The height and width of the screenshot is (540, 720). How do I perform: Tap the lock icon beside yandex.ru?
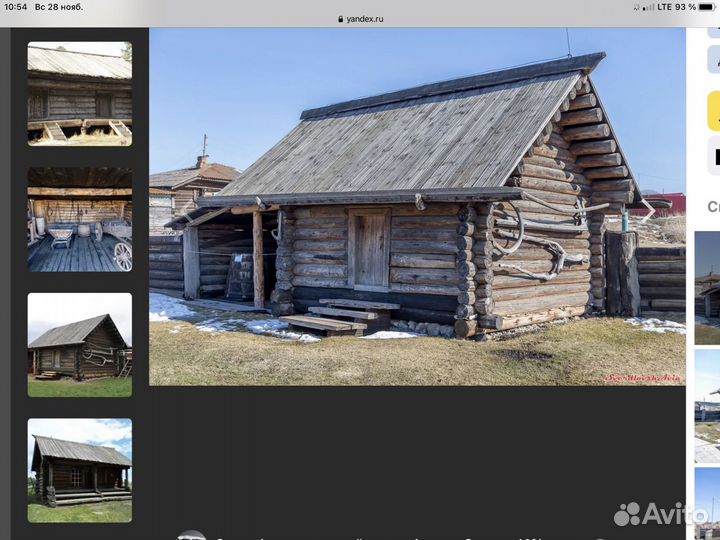click(x=340, y=19)
